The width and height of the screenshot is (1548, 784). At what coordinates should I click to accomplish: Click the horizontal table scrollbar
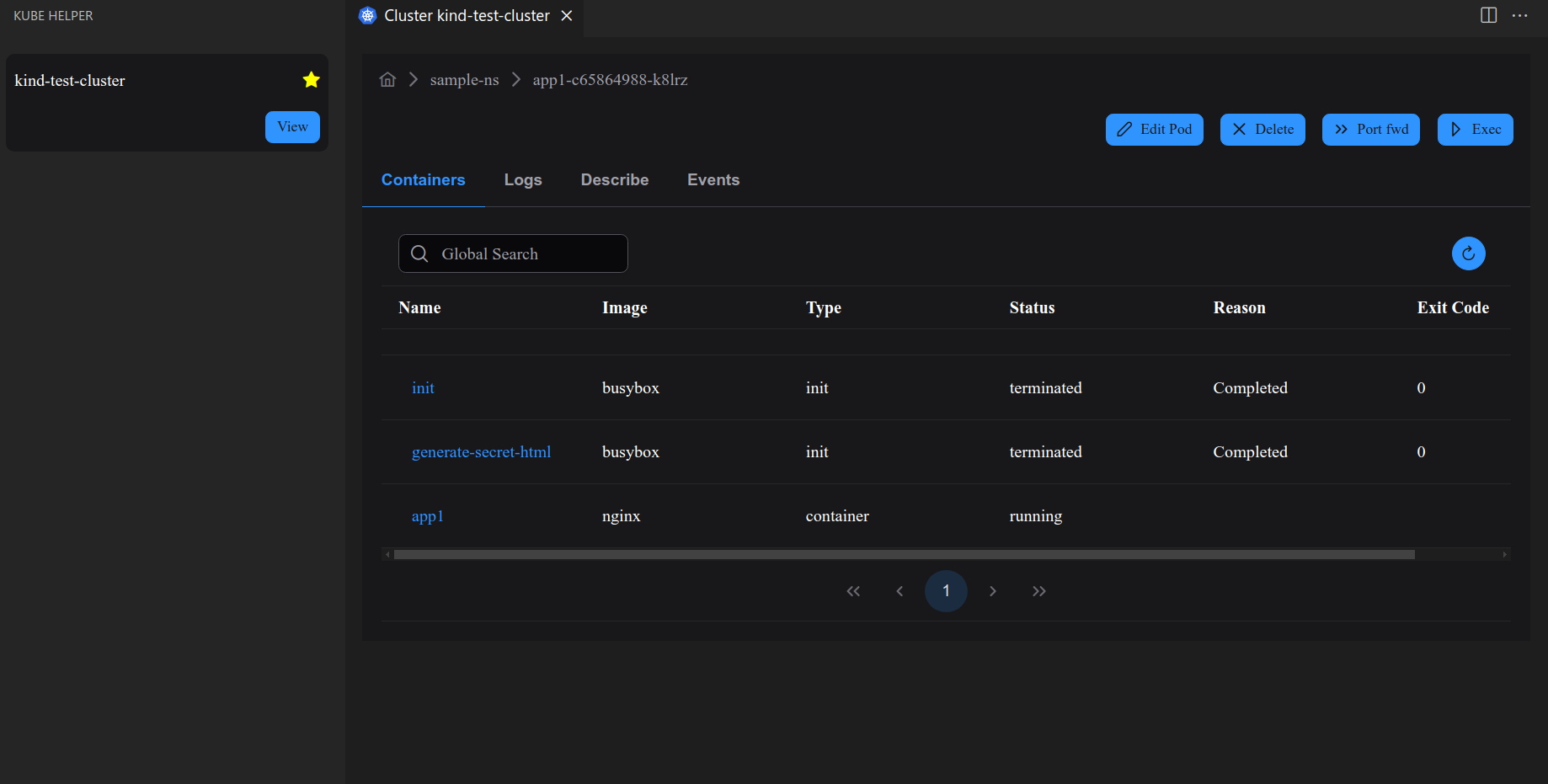(904, 554)
